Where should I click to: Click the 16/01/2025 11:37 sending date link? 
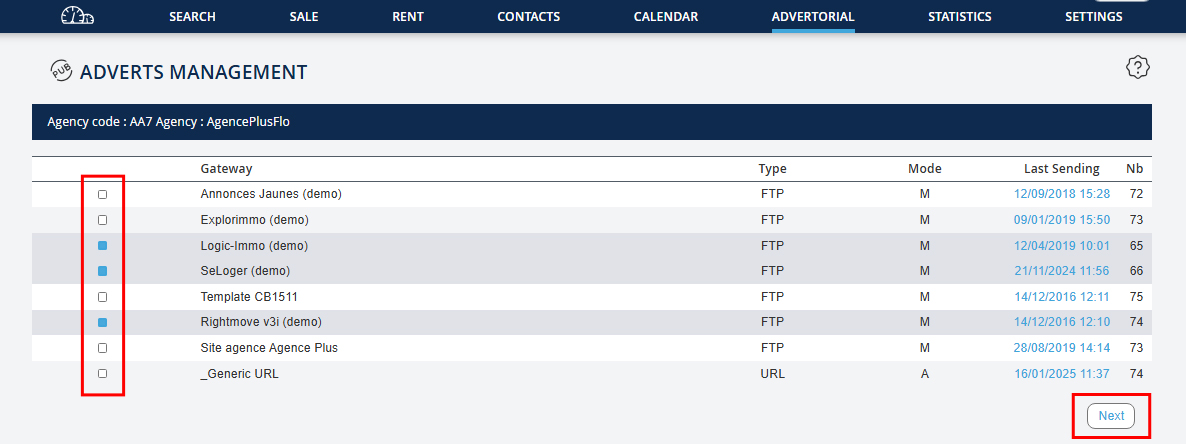pyautogui.click(x=1062, y=373)
